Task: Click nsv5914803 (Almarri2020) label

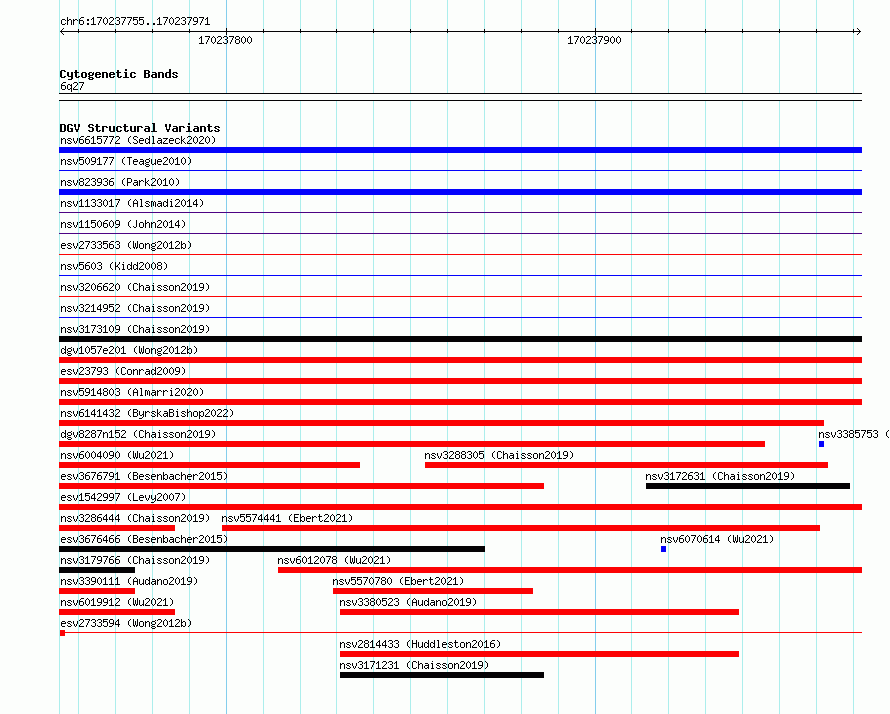Action: coord(132,392)
